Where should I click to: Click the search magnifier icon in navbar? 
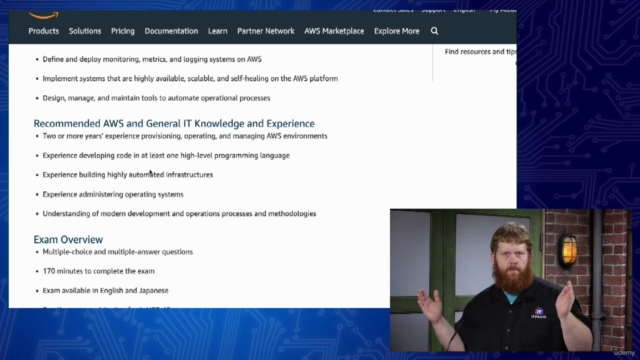(x=434, y=31)
